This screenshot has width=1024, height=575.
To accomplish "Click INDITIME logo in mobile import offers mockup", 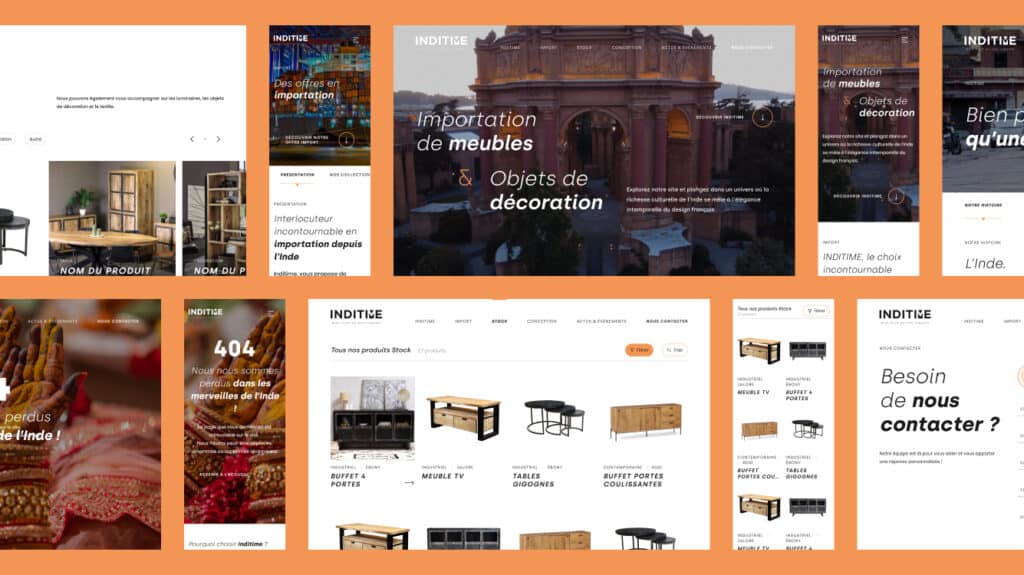I will click(x=291, y=39).
